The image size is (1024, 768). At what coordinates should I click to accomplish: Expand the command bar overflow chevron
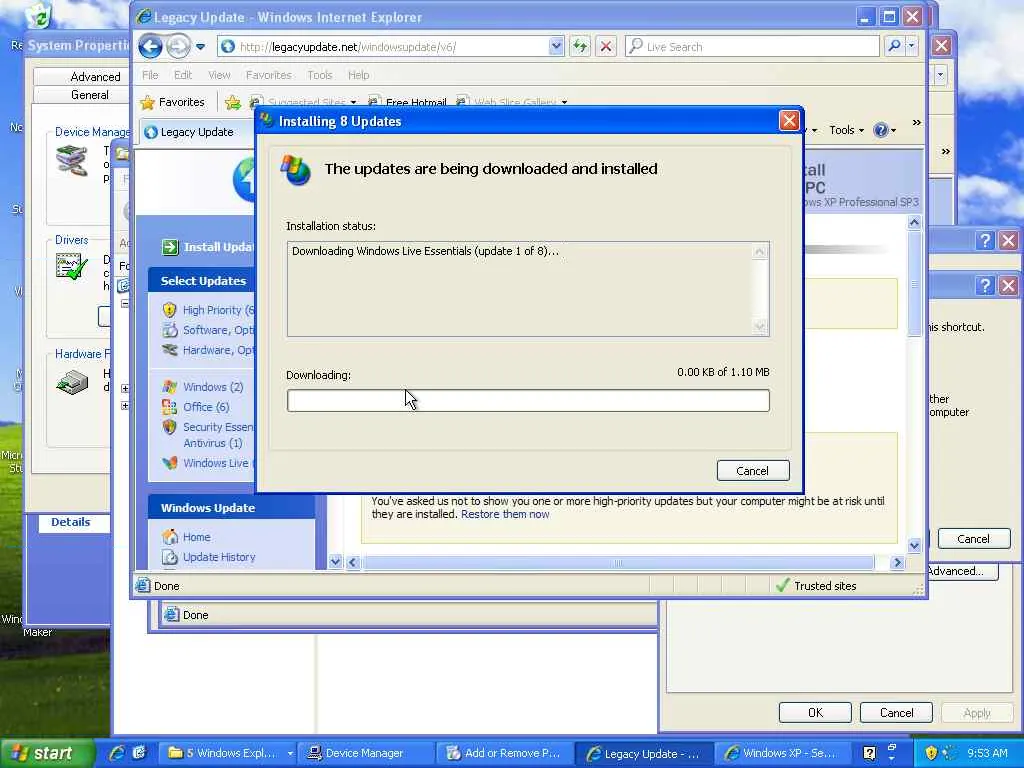click(x=916, y=122)
